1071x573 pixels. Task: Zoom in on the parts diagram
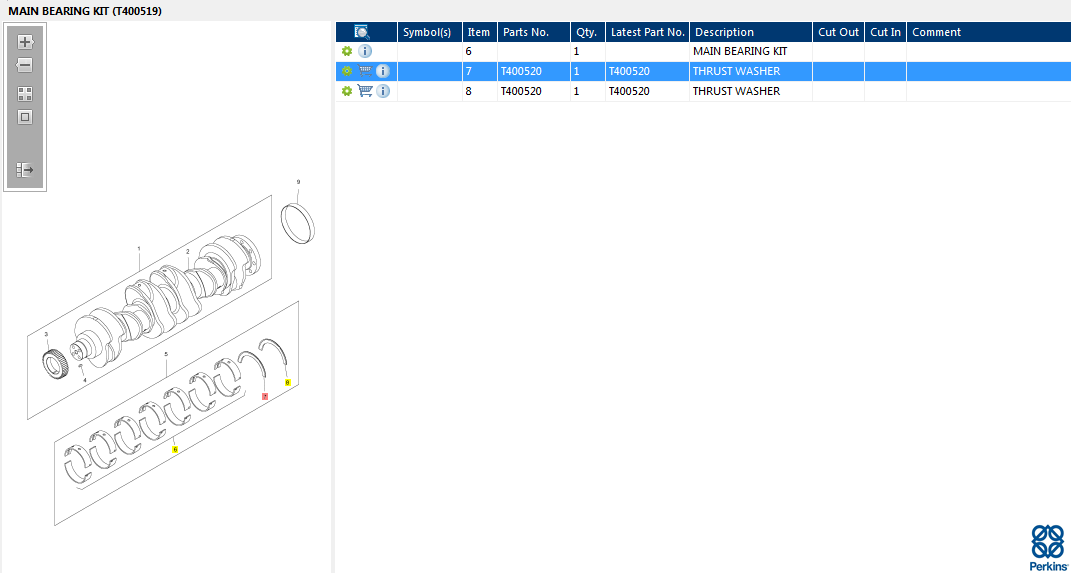pyautogui.click(x=25, y=42)
